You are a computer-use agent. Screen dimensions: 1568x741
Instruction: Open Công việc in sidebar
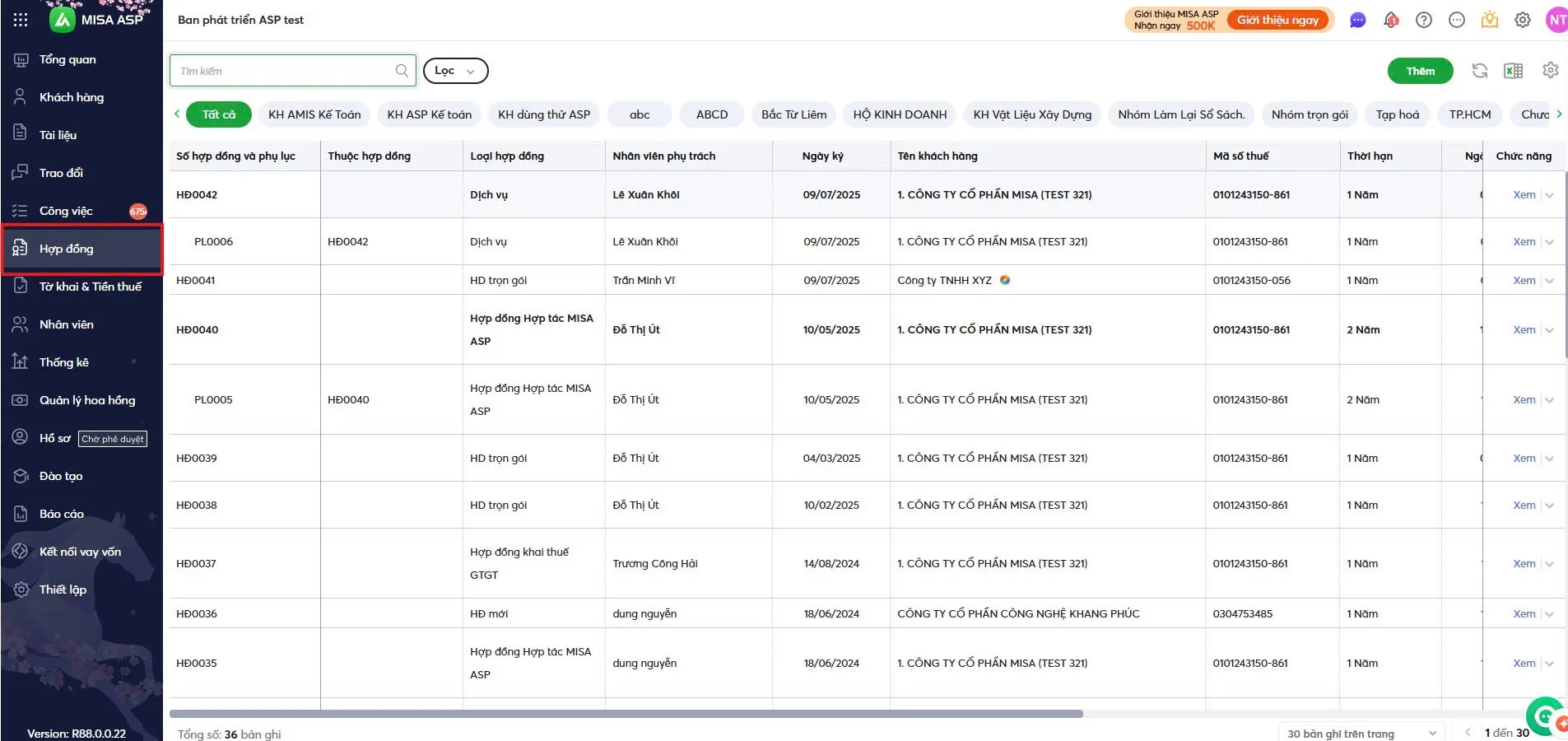click(x=81, y=211)
